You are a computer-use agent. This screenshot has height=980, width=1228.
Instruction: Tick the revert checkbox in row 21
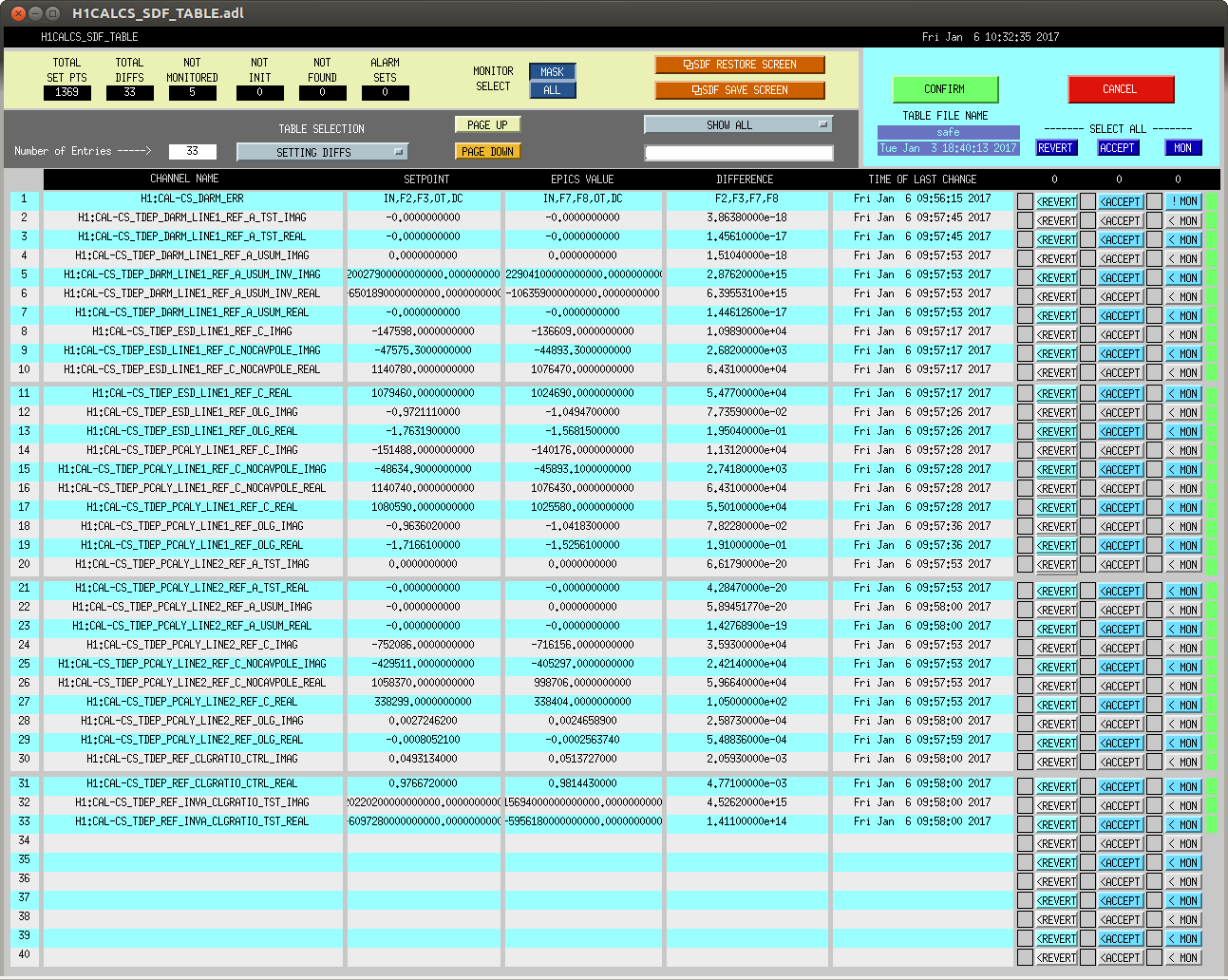tap(1025, 591)
